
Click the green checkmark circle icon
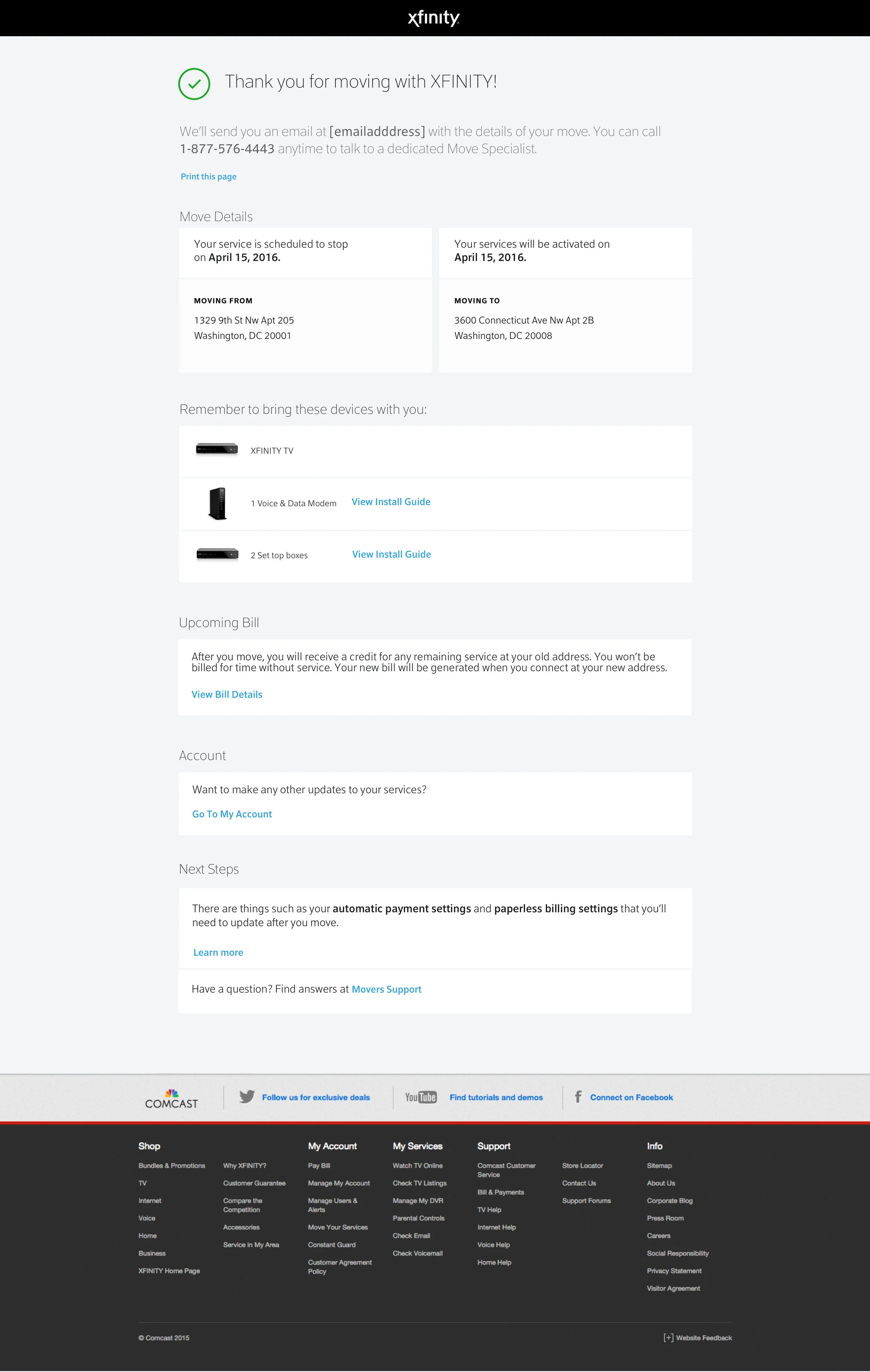click(194, 84)
